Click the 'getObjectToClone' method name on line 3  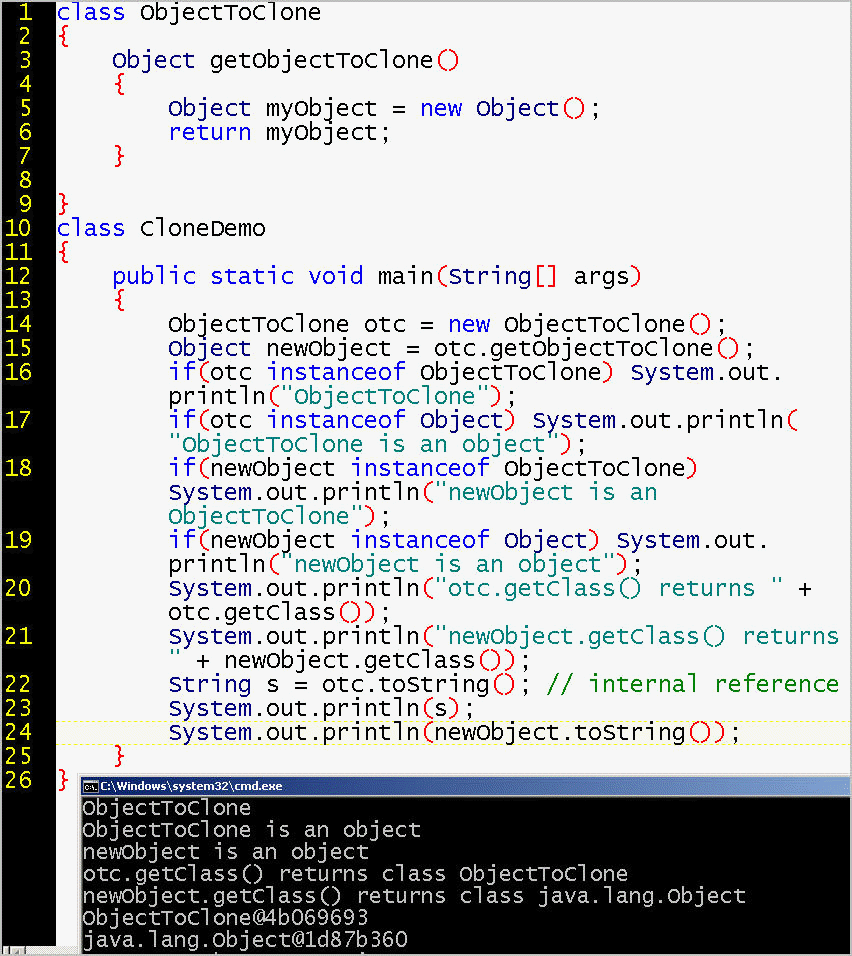pyautogui.click(x=321, y=60)
